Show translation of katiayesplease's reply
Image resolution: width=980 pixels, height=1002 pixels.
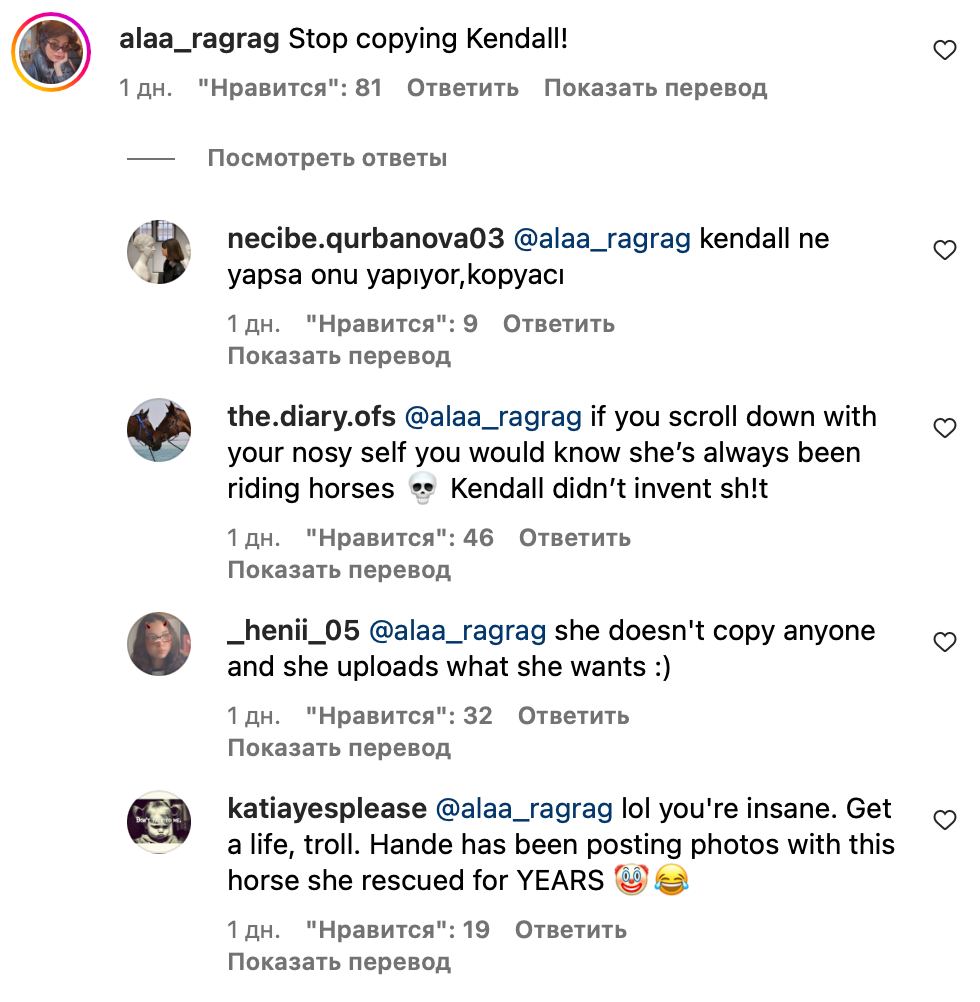click(339, 963)
